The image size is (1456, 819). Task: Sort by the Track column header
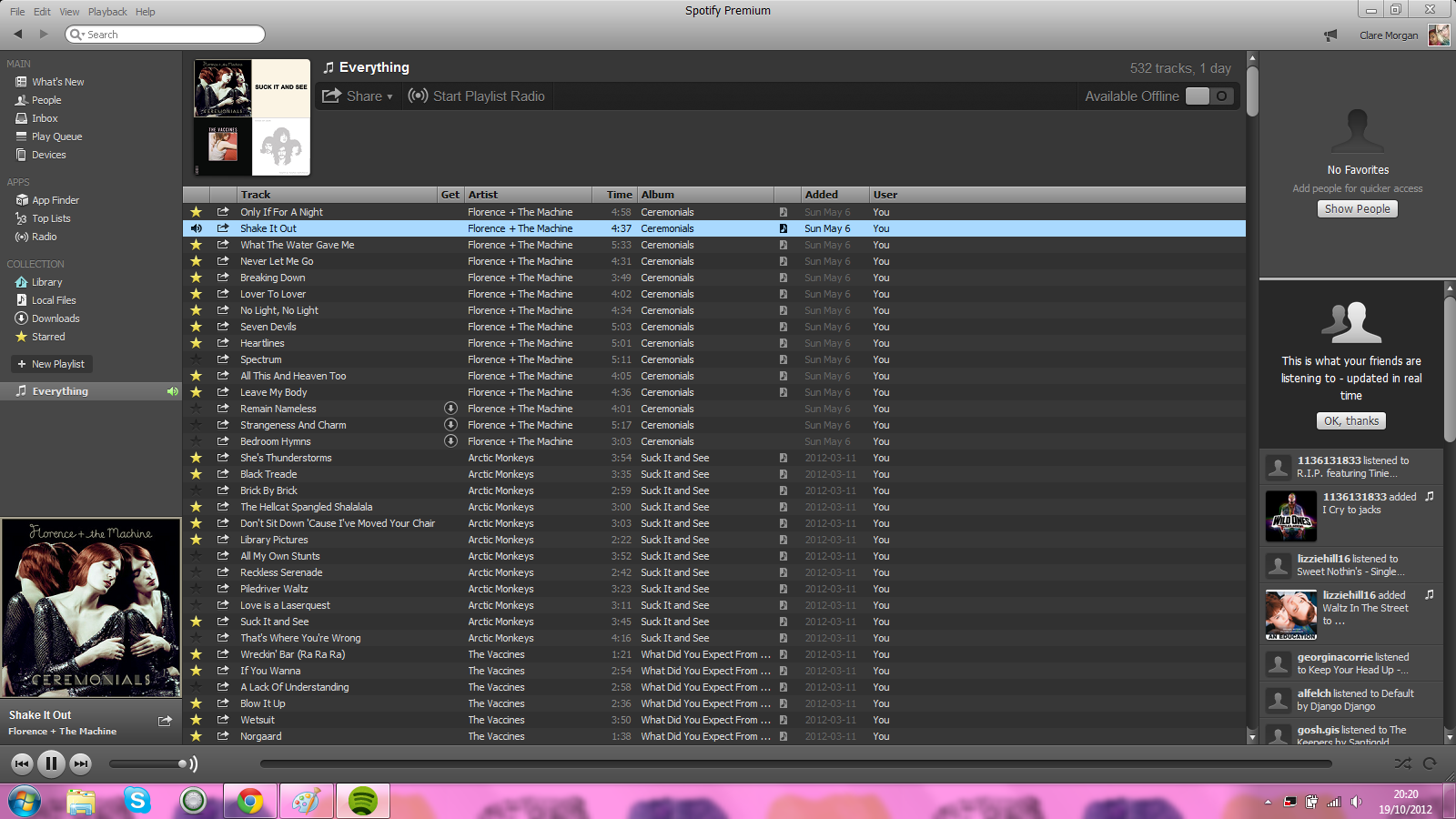tap(337, 195)
